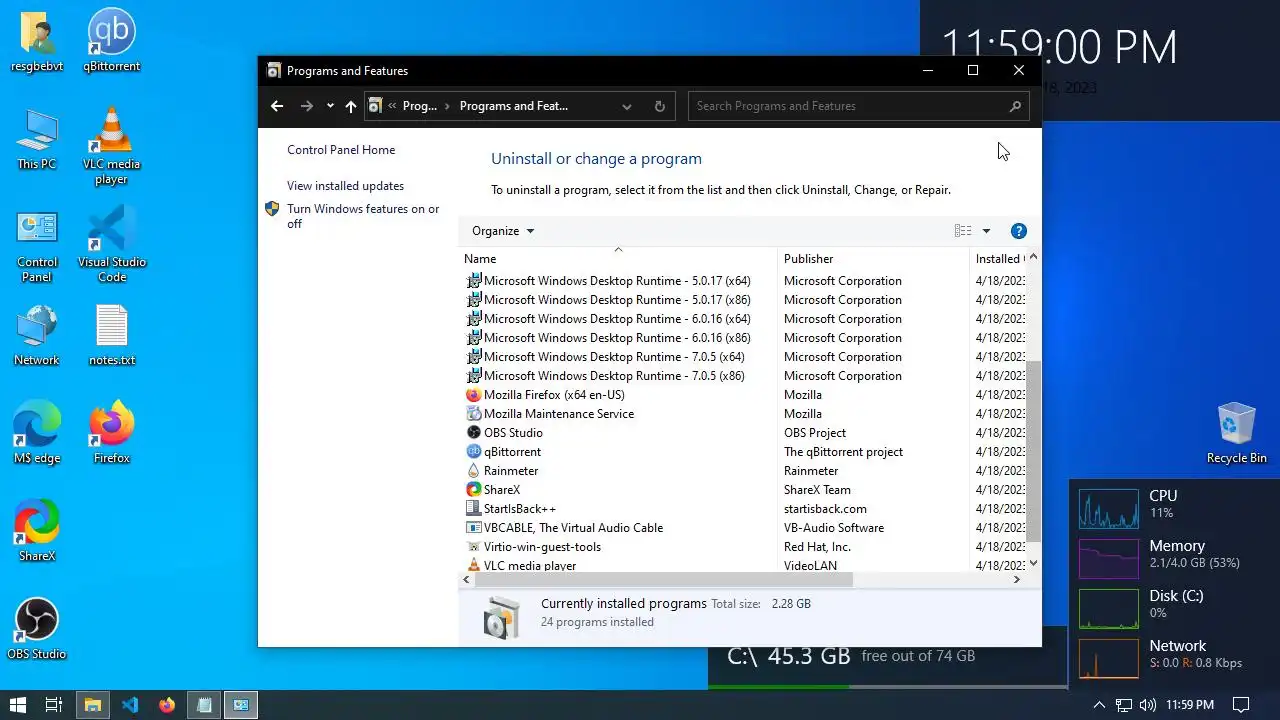
Task: Click the change view icon
Action: [x=963, y=231]
